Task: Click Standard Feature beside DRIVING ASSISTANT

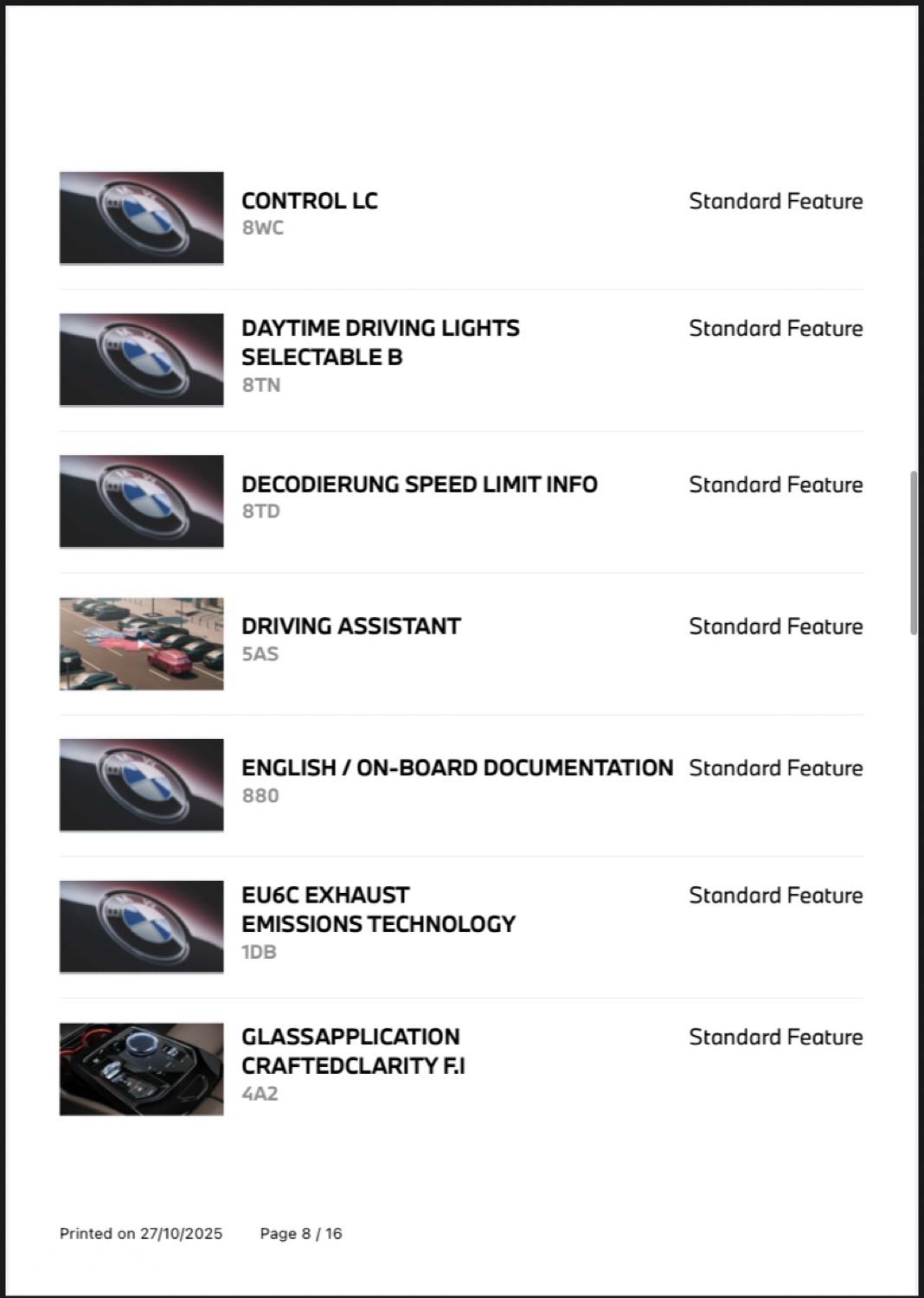Action: coord(775,627)
